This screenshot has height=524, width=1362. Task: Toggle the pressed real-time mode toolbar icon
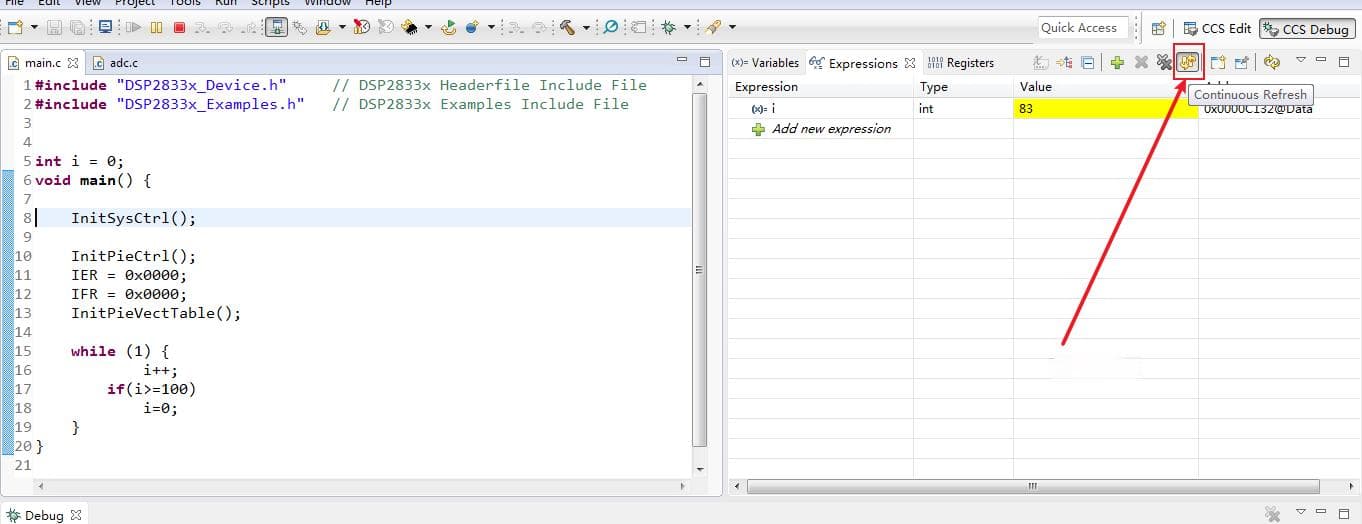pyautogui.click(x=277, y=27)
